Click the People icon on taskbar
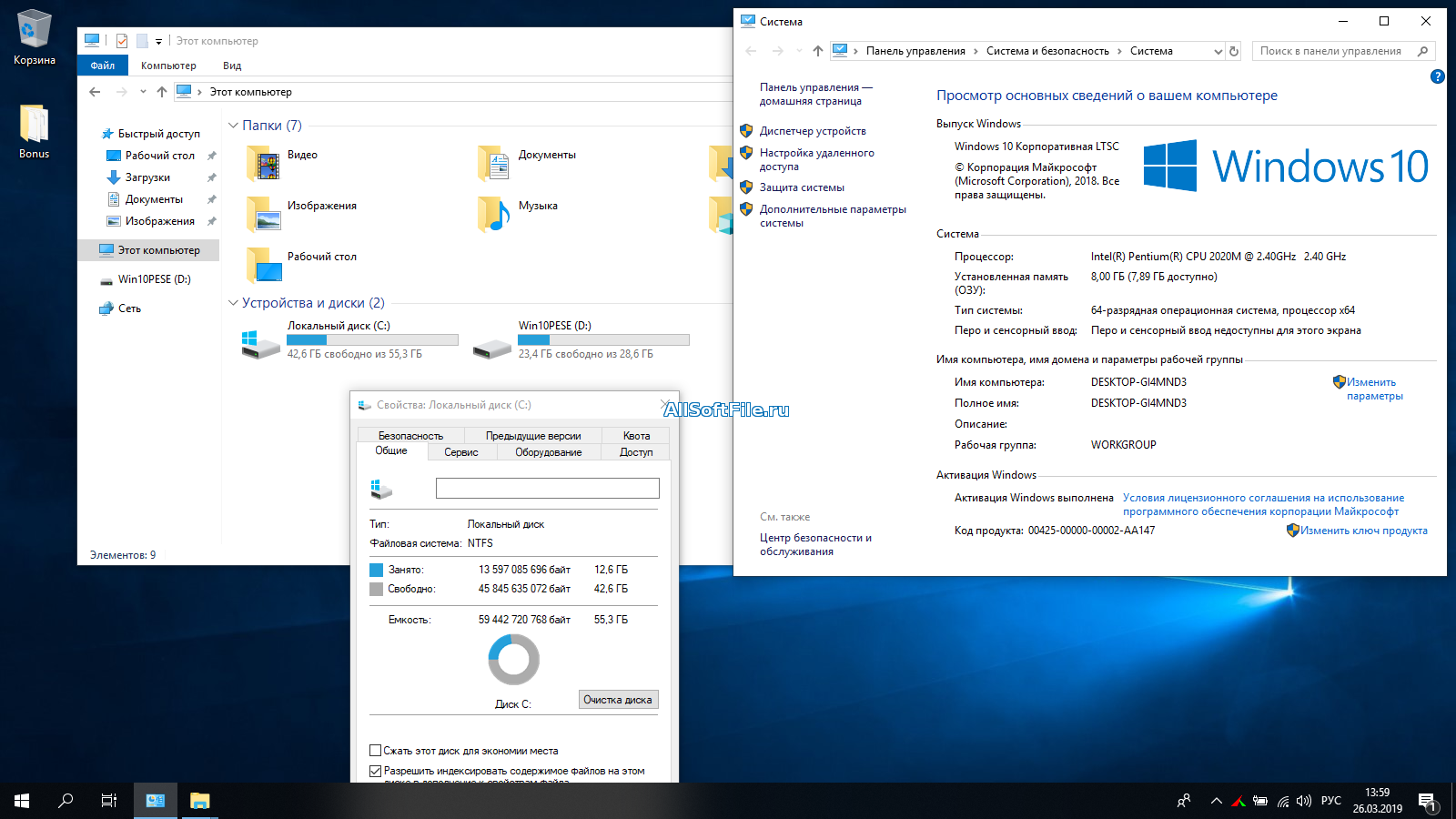 coord(1184,801)
